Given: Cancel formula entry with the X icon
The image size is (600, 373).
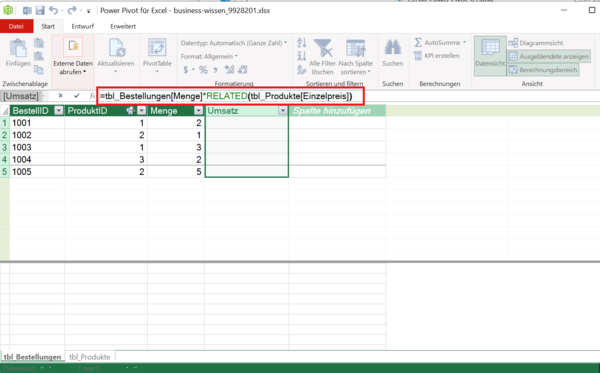Looking at the screenshot, I should pyautogui.click(x=60, y=96).
